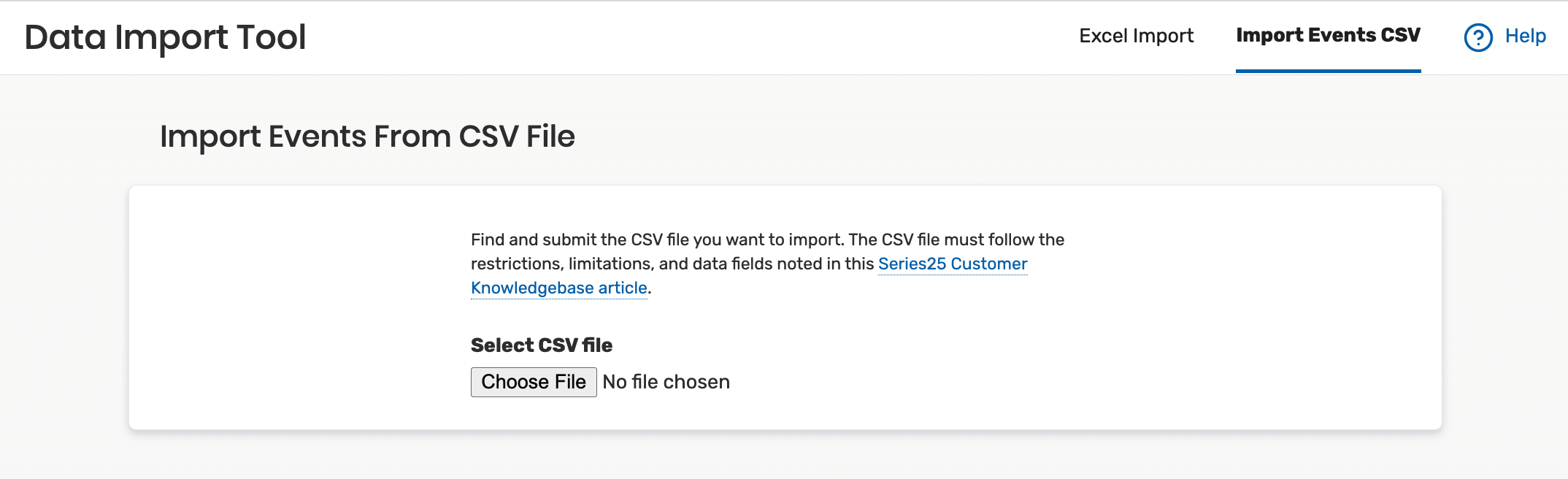
Task: Click the No file chosen text
Action: (x=666, y=382)
